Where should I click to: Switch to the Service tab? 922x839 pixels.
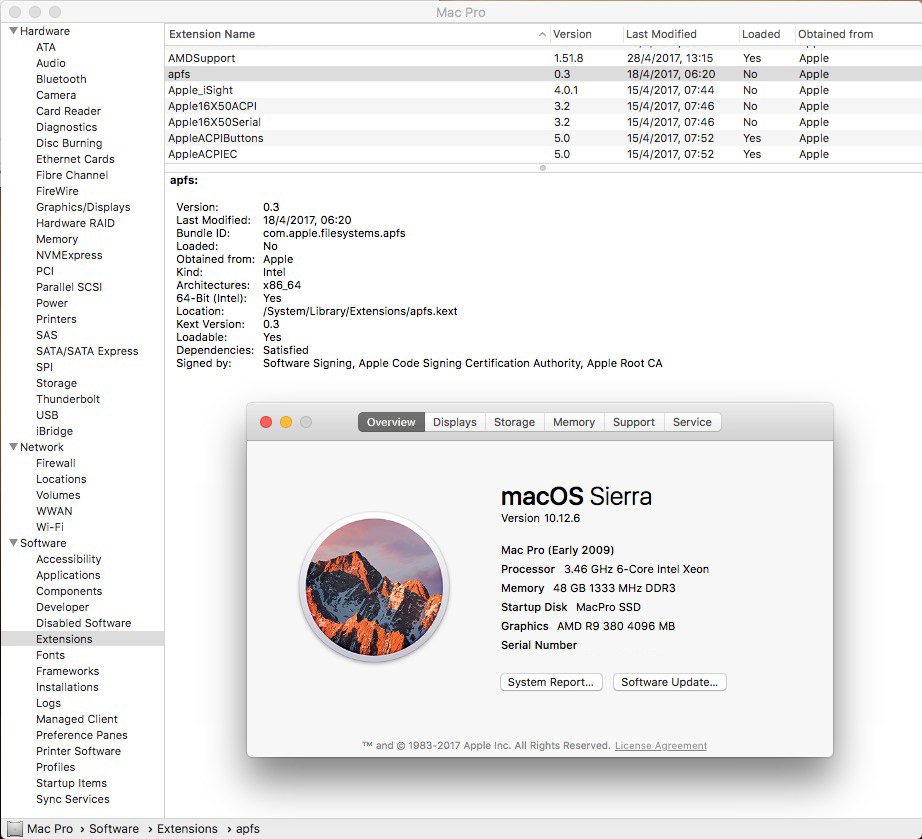[692, 422]
